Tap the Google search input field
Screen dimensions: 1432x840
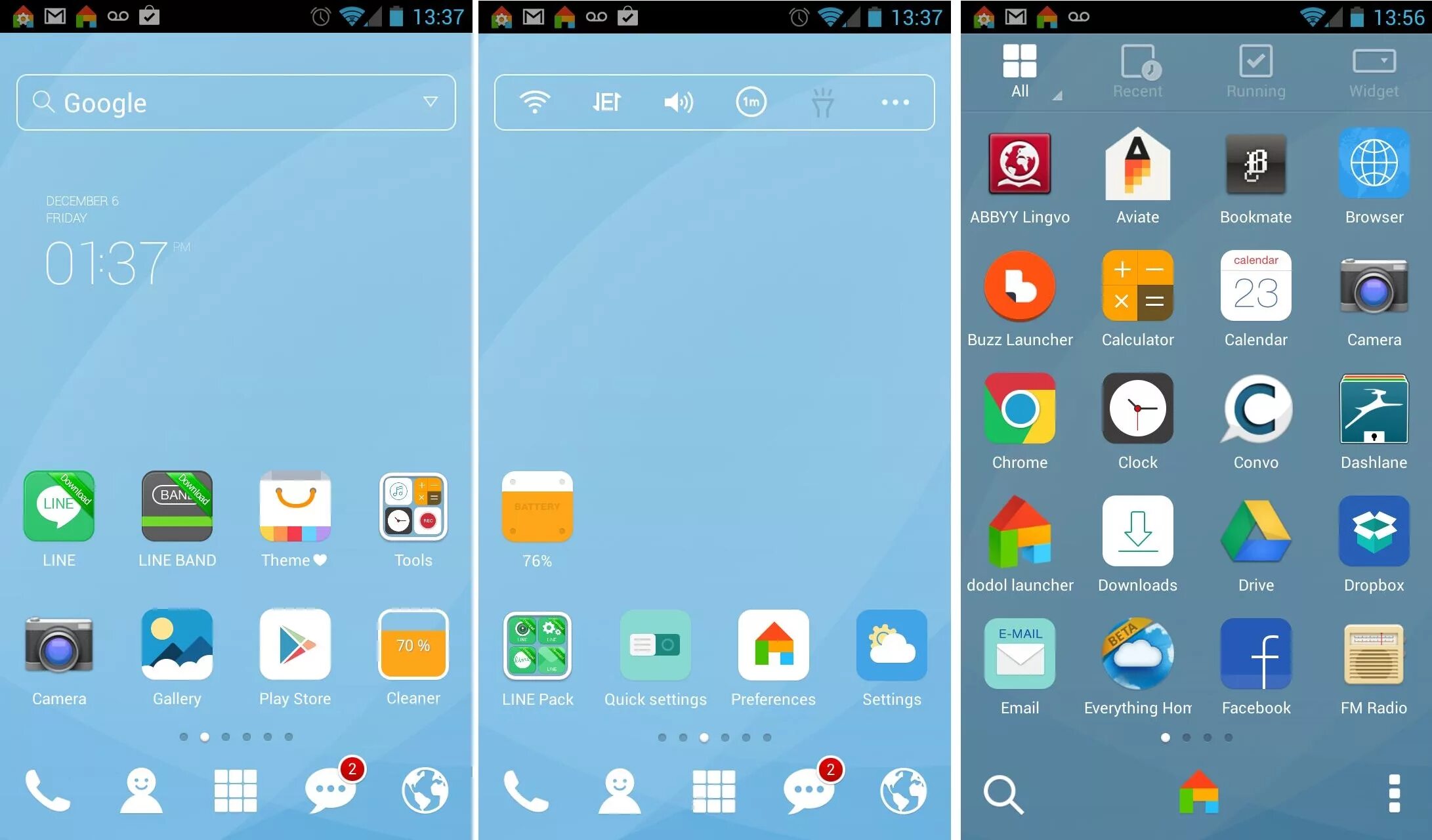[236, 101]
